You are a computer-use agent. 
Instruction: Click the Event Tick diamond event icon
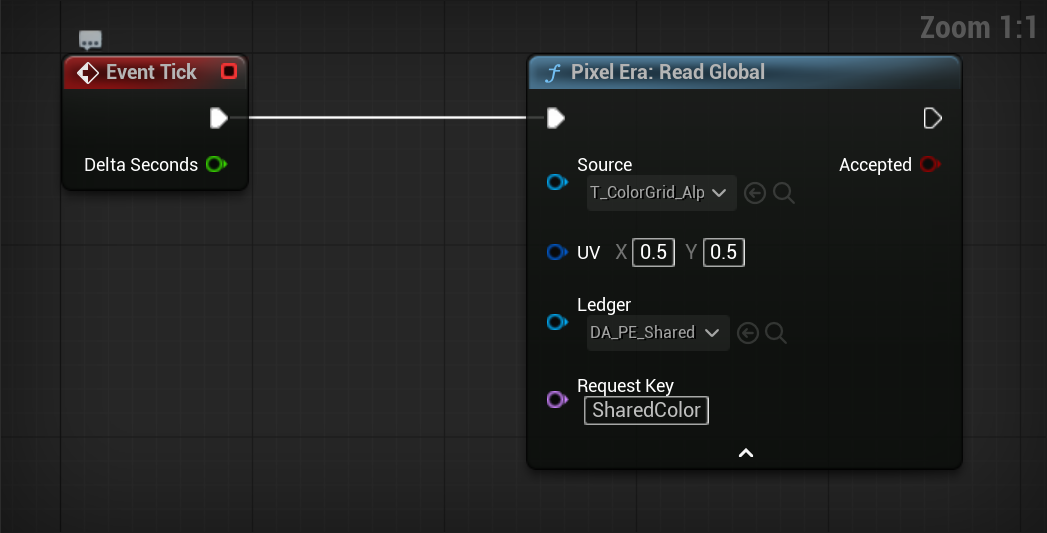tap(87, 73)
